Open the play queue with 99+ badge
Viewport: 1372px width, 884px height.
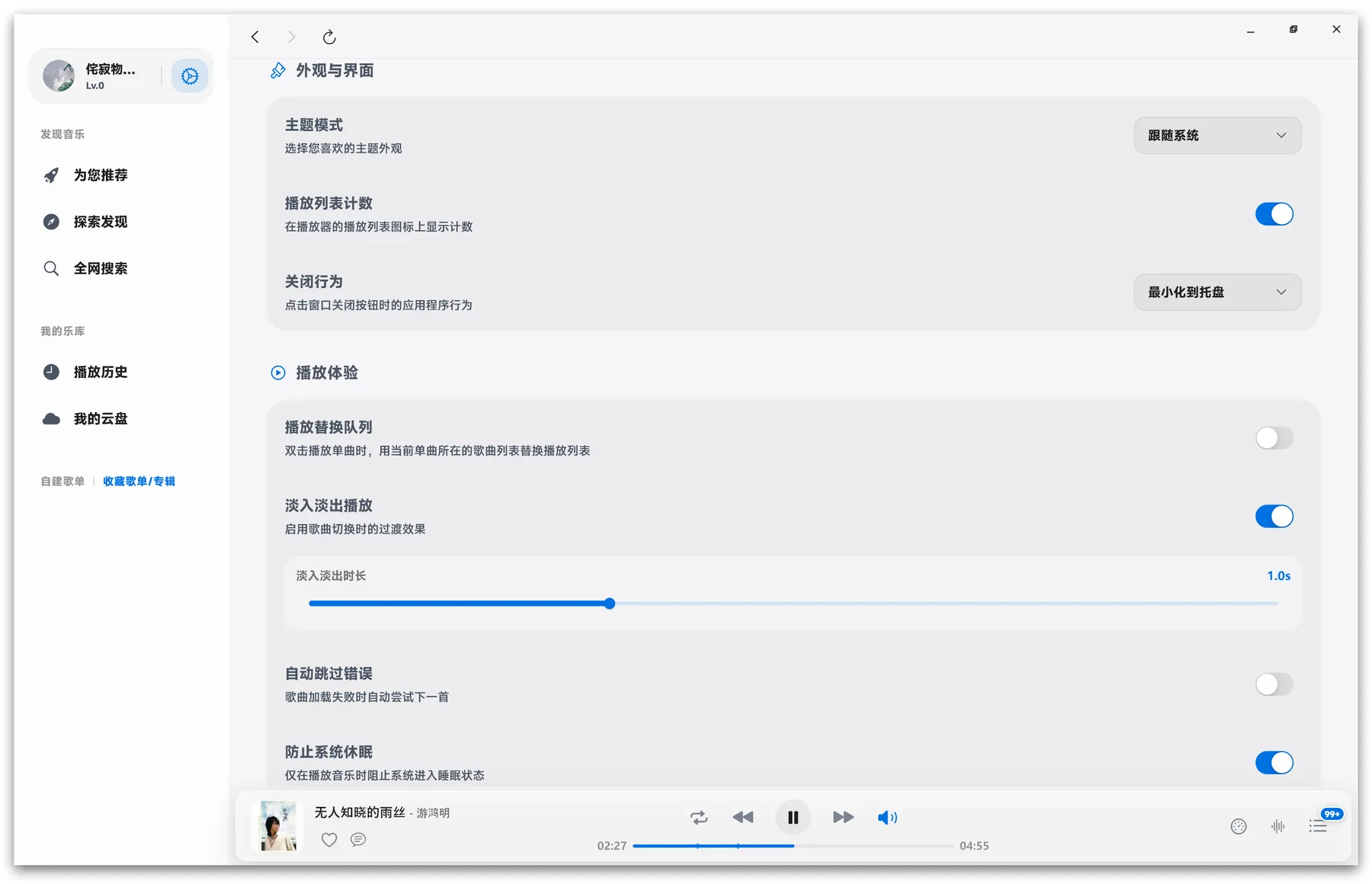(1318, 825)
